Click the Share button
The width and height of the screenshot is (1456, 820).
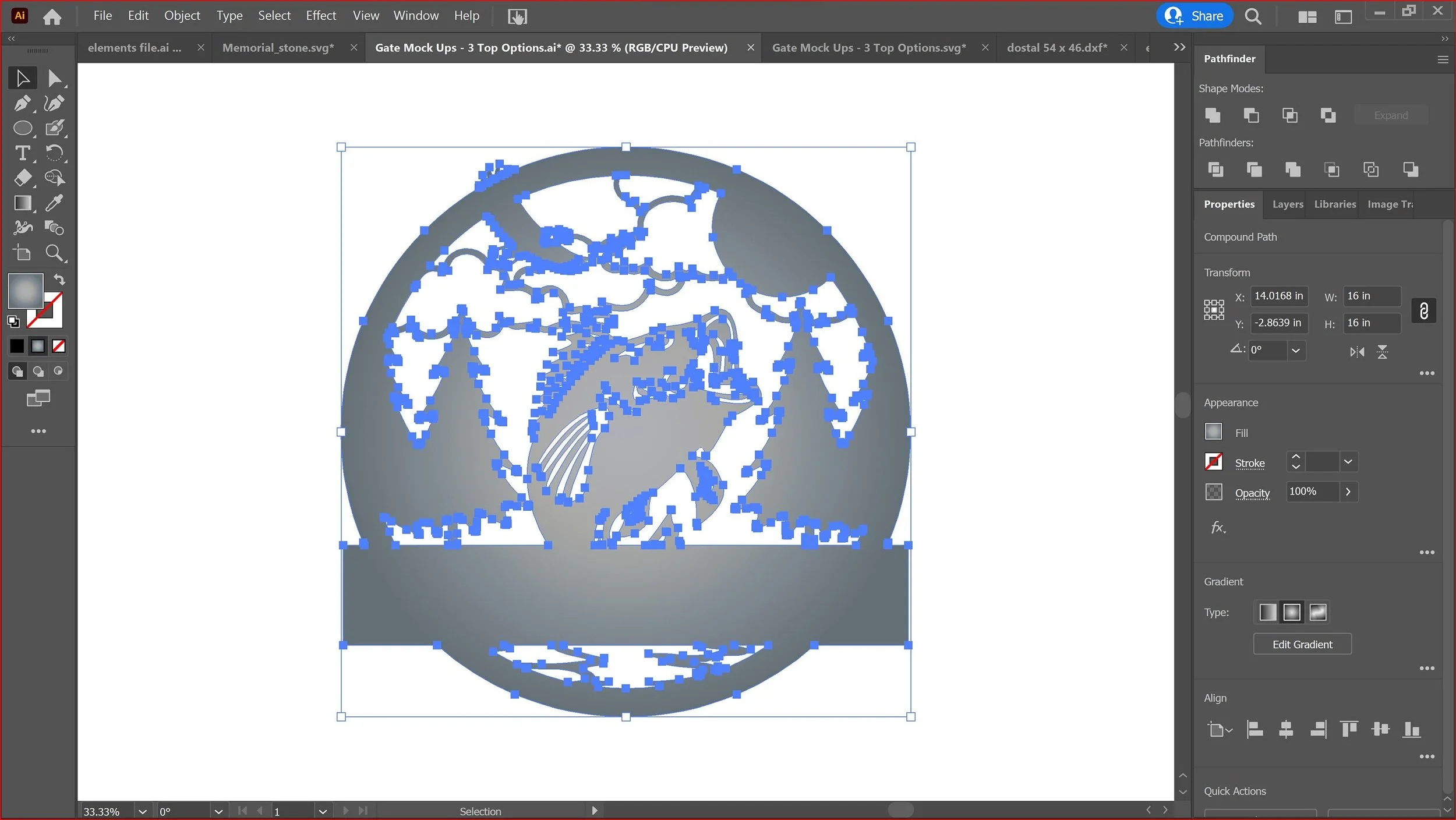(1194, 16)
